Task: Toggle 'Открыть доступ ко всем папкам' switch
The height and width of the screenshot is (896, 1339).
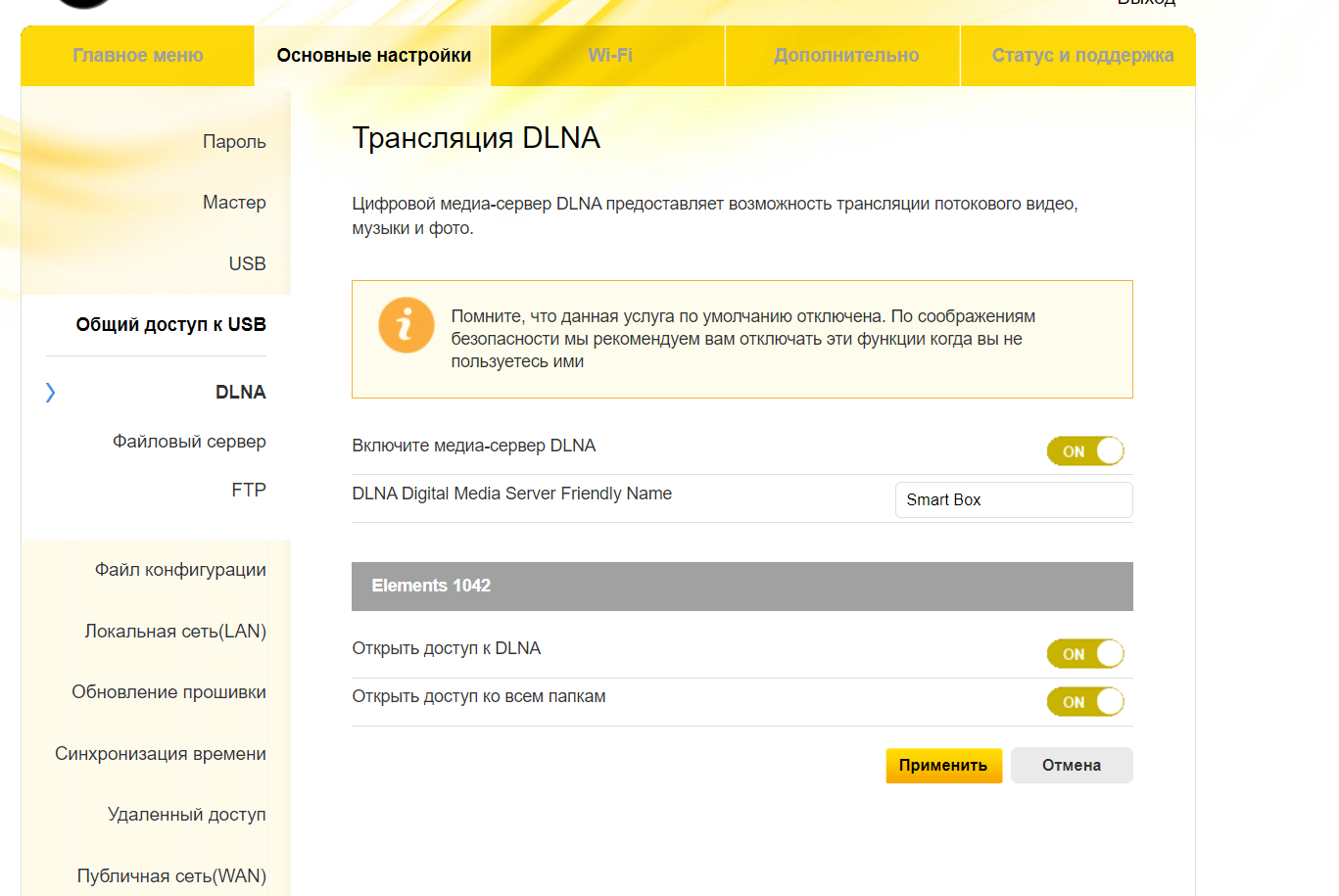Action: [x=1084, y=702]
